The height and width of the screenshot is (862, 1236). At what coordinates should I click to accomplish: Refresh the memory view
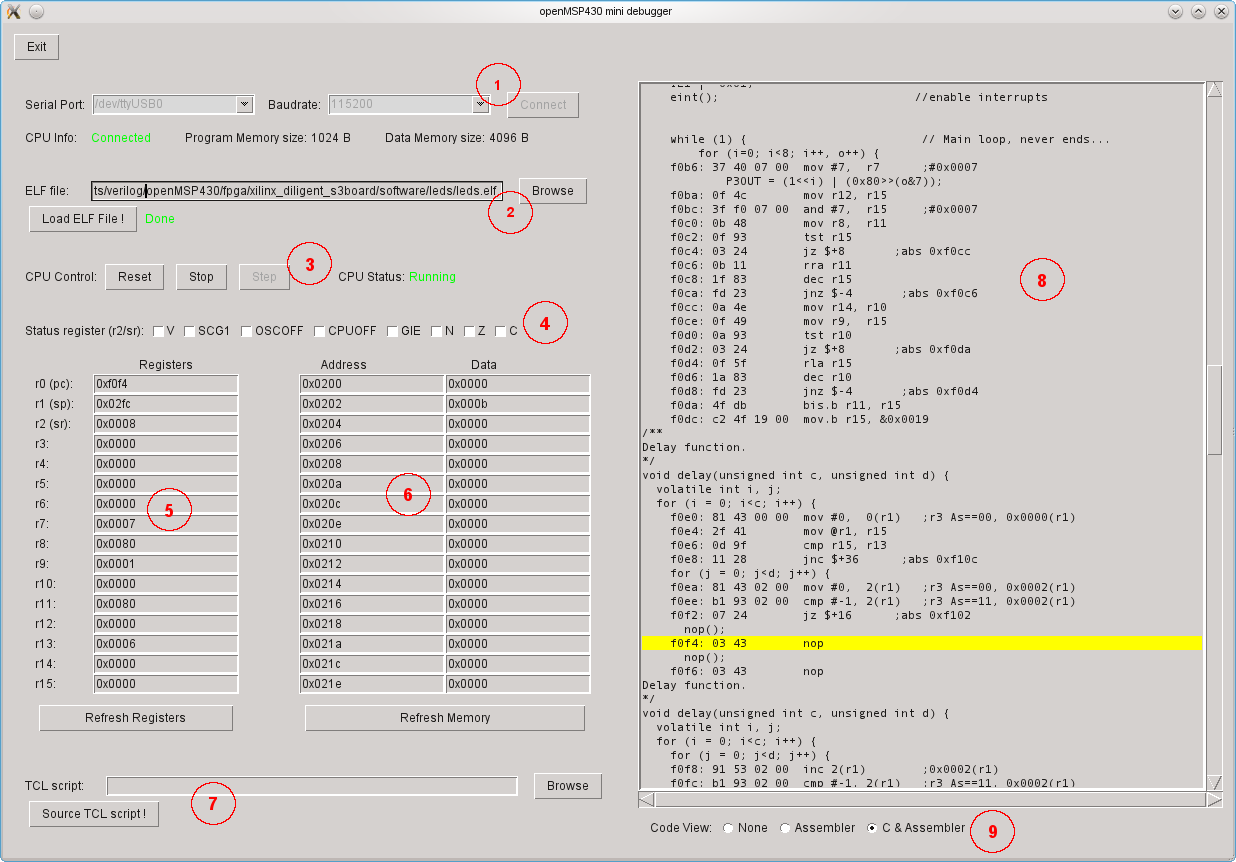[x=445, y=718]
